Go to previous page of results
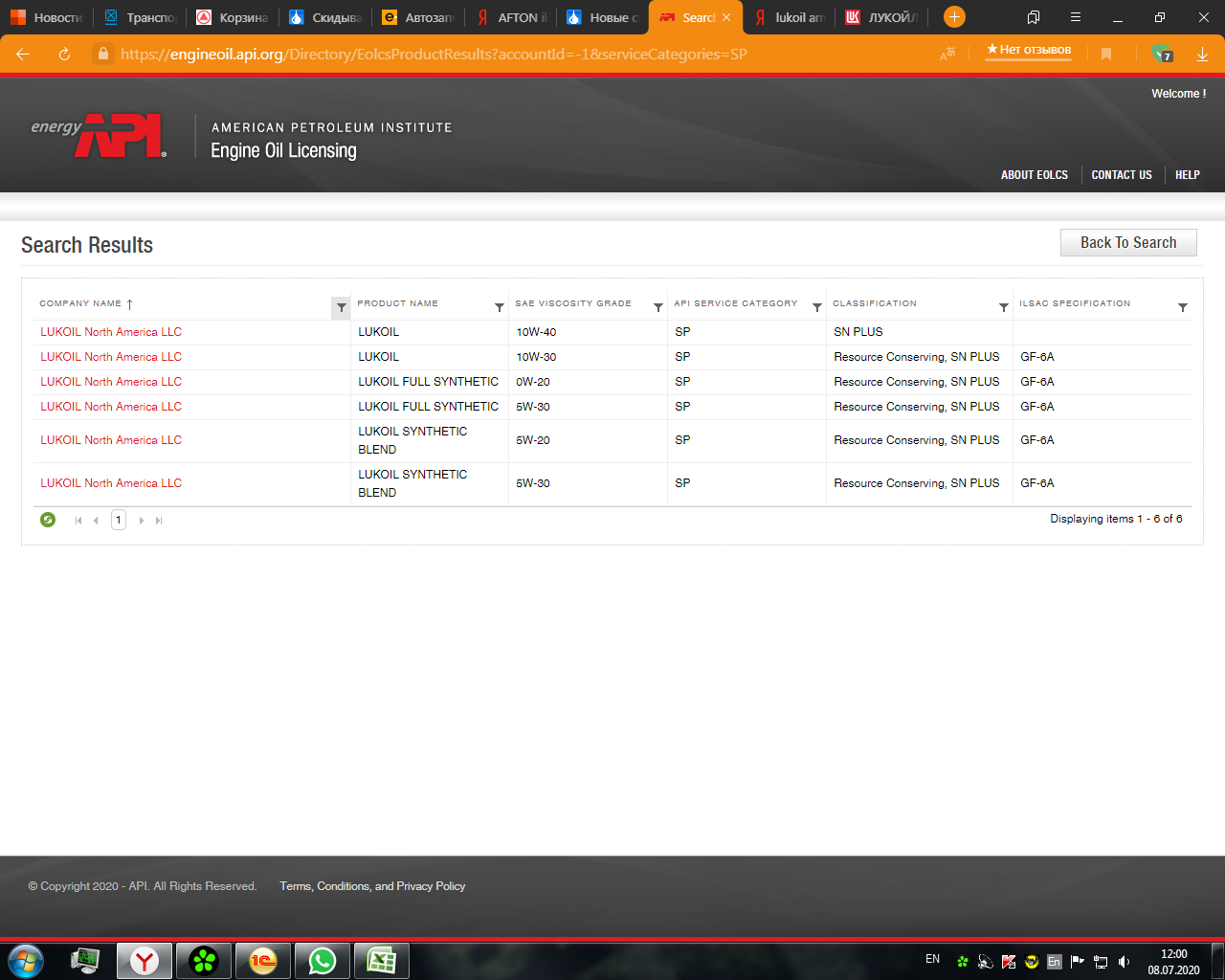Screen dimensions: 1225x980 tap(96, 521)
